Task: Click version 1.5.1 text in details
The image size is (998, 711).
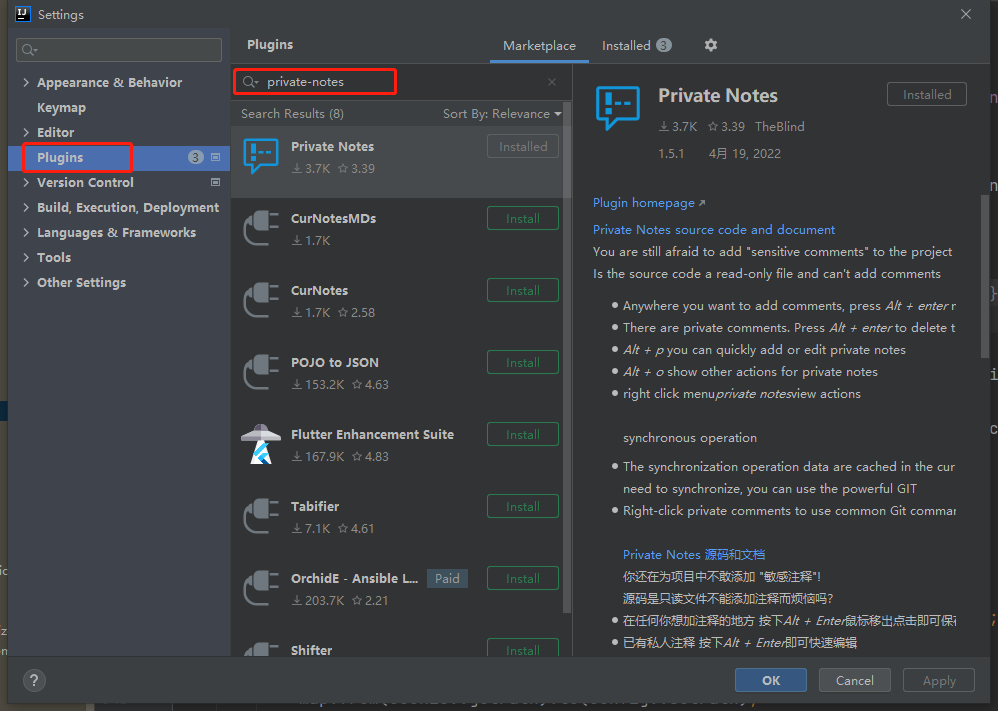Action: click(x=671, y=153)
